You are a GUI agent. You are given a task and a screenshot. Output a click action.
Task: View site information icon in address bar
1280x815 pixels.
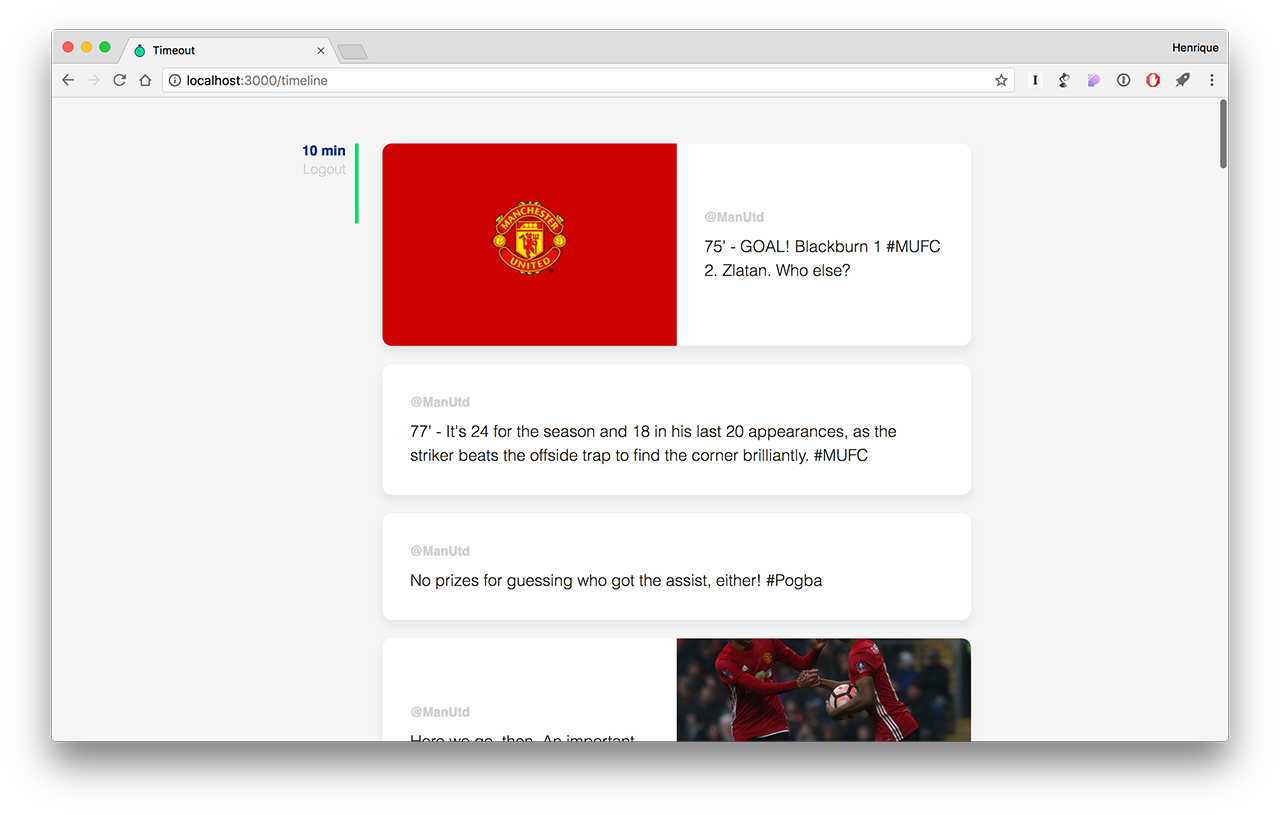pyautogui.click(x=175, y=80)
